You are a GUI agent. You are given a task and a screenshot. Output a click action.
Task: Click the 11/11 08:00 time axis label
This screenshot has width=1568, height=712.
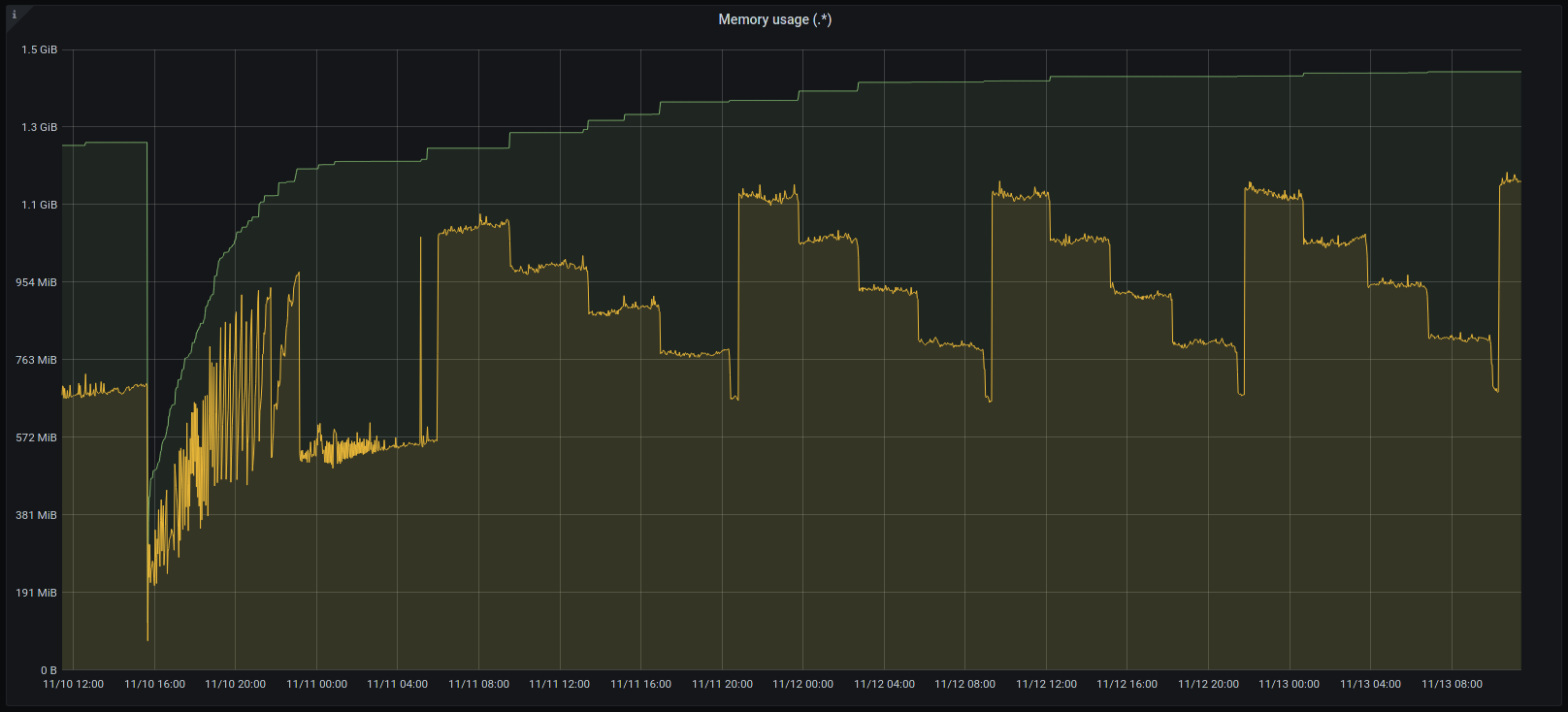point(479,684)
